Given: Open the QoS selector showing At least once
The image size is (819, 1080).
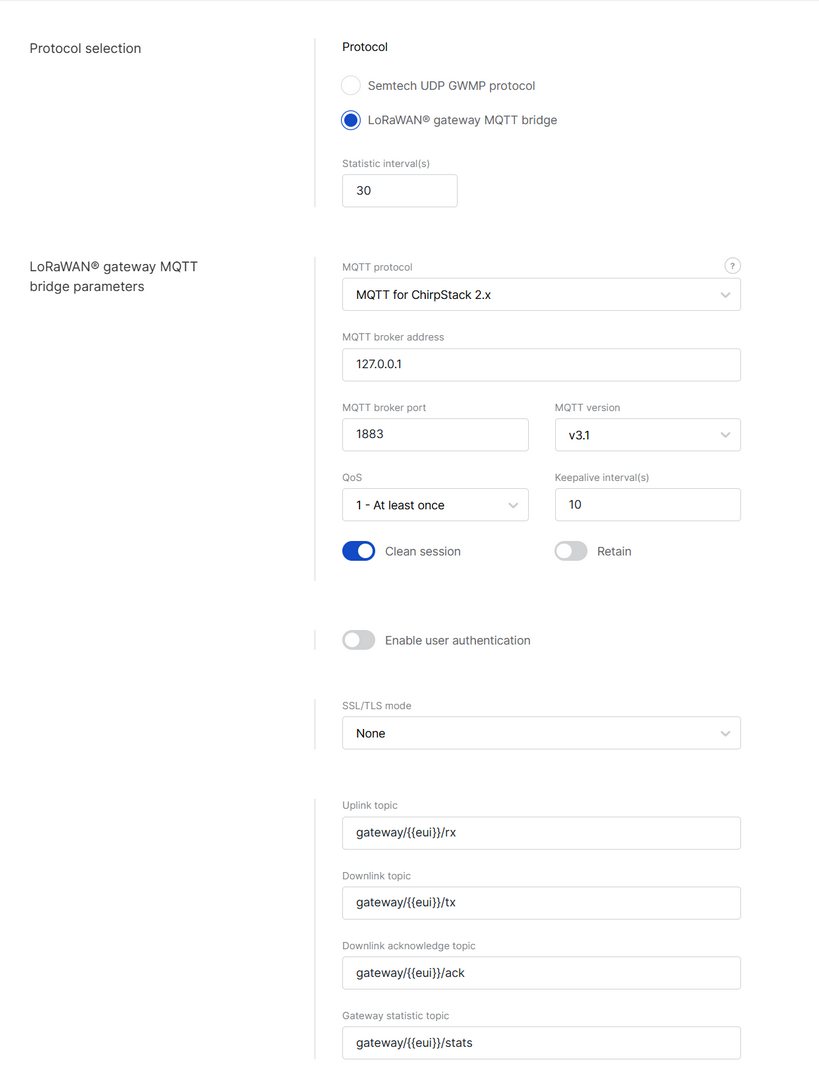Looking at the screenshot, I should pyautogui.click(x=435, y=505).
